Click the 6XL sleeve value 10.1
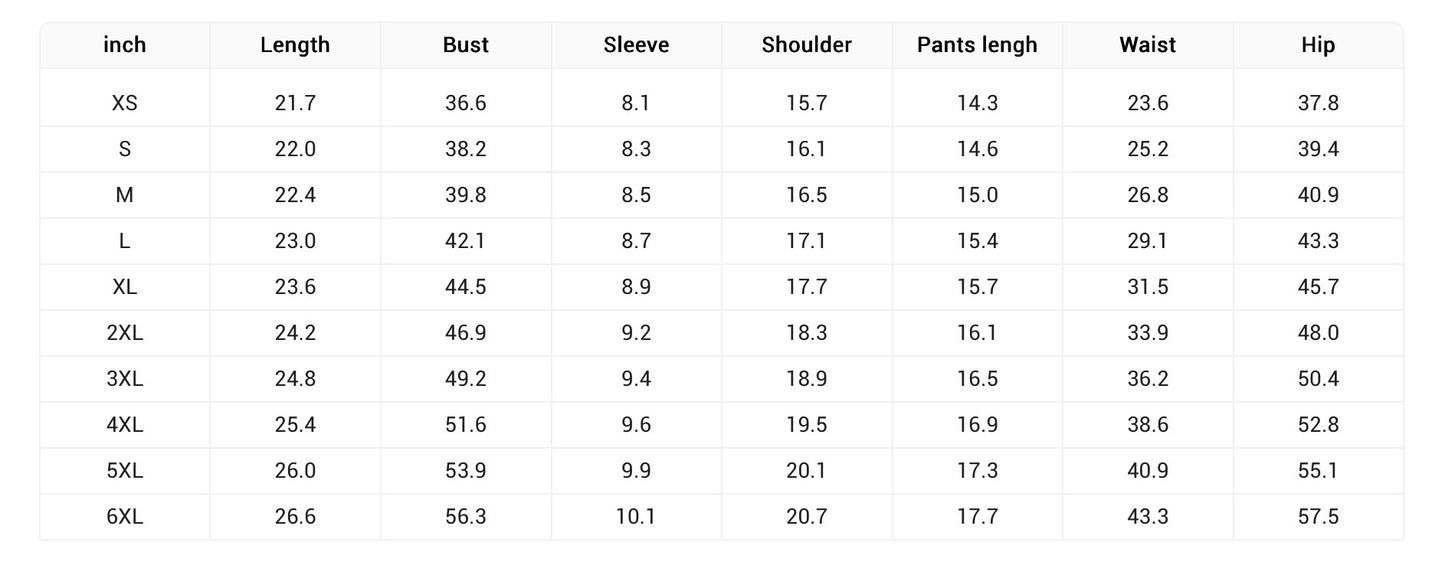The width and height of the screenshot is (1445, 575). [636, 517]
